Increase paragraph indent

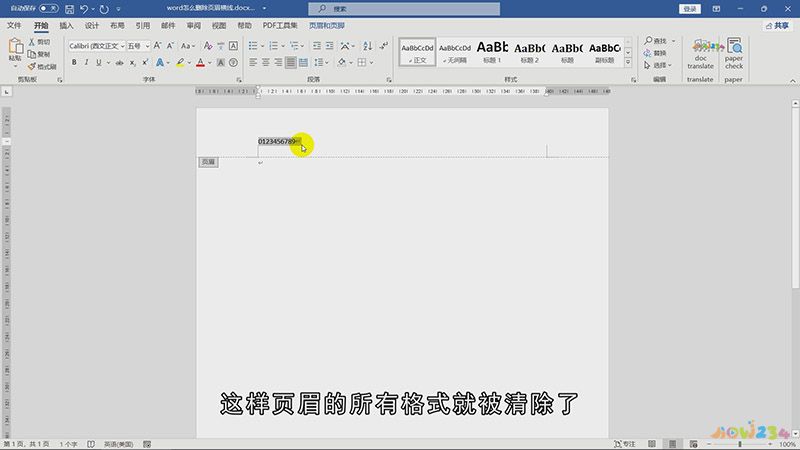point(330,46)
